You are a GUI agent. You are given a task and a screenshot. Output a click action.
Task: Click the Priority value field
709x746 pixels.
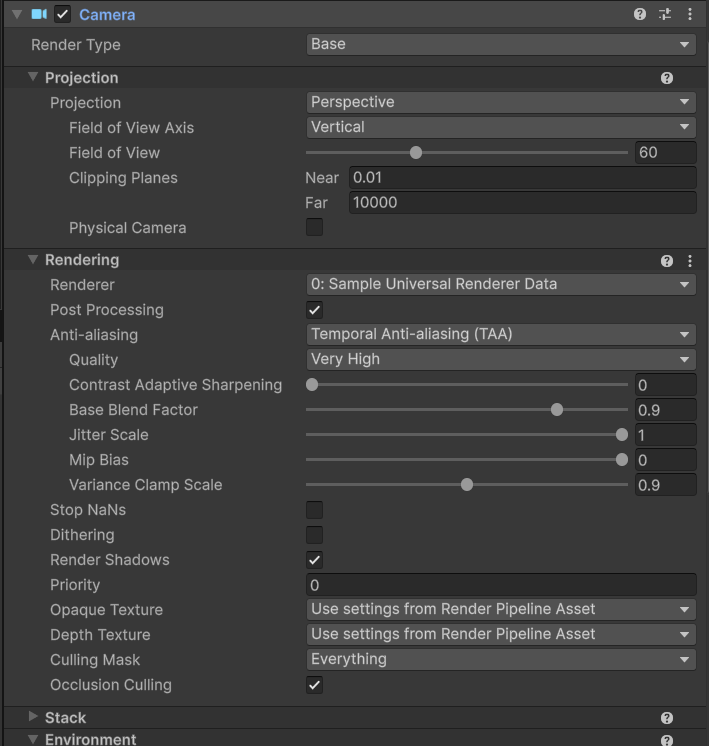[500, 585]
